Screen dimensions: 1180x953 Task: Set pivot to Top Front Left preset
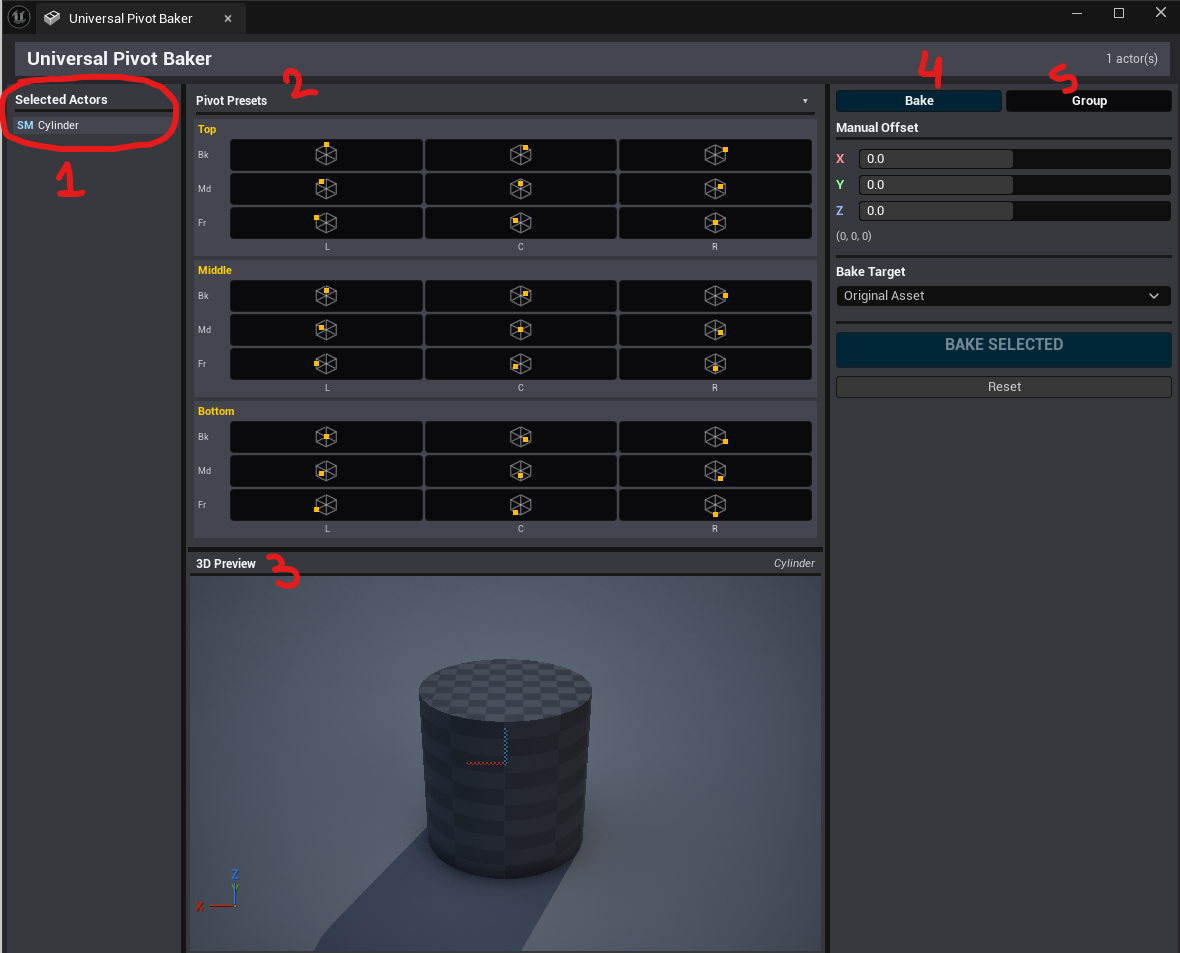[326, 222]
